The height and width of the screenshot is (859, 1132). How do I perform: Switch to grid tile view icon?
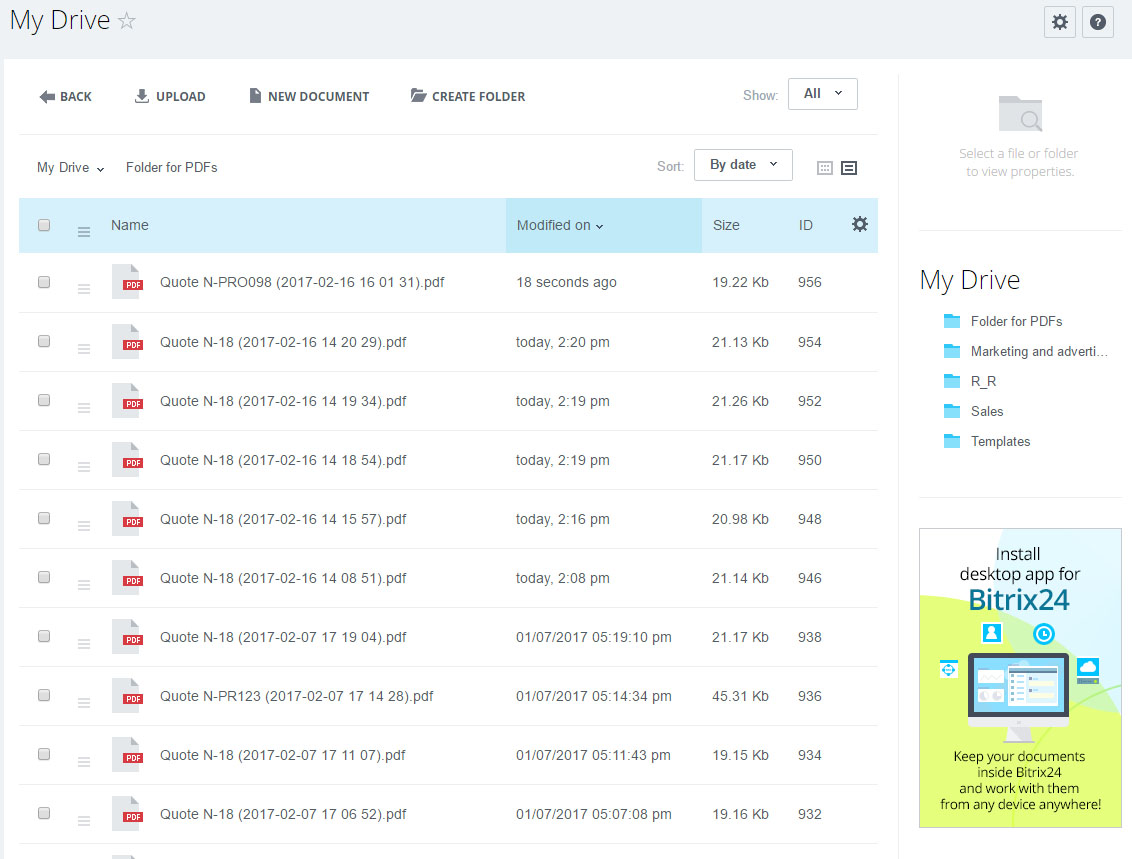825,168
